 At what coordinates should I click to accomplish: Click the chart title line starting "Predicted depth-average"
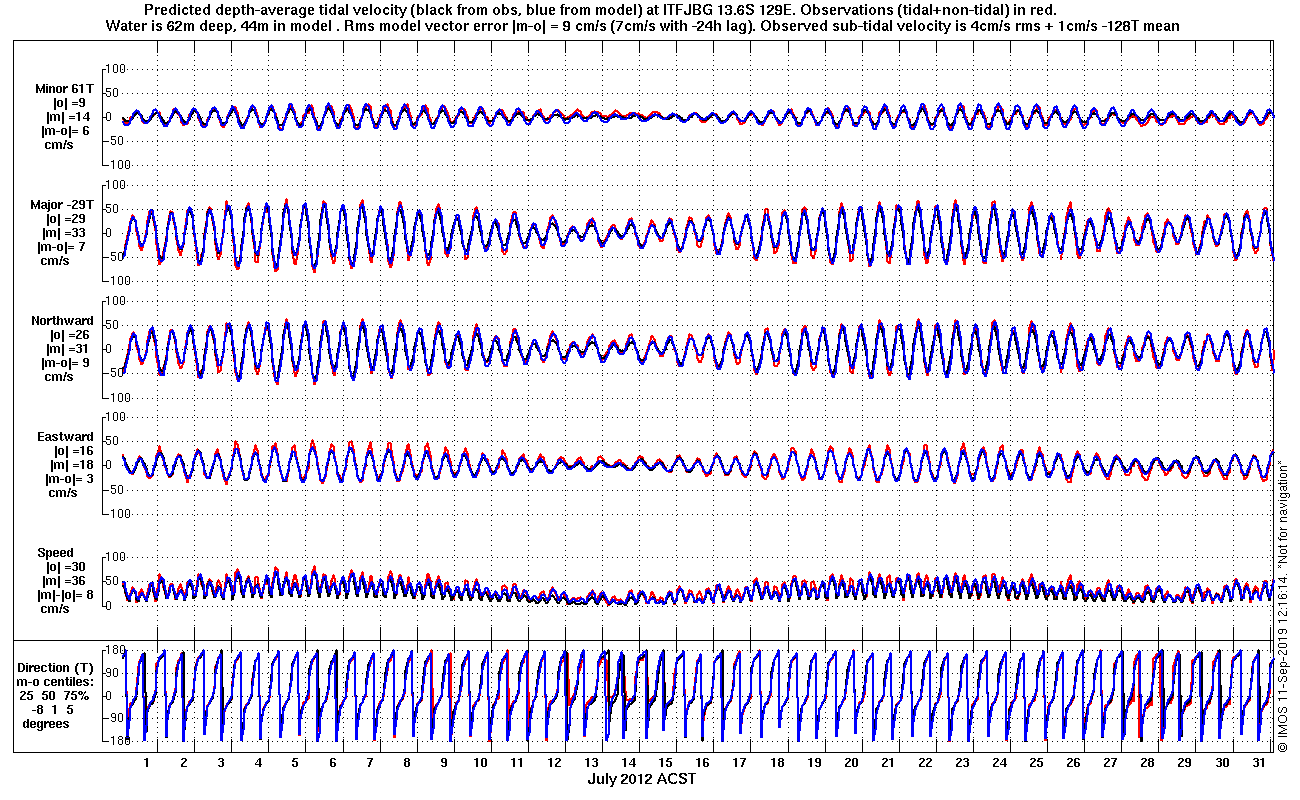[601, 9]
